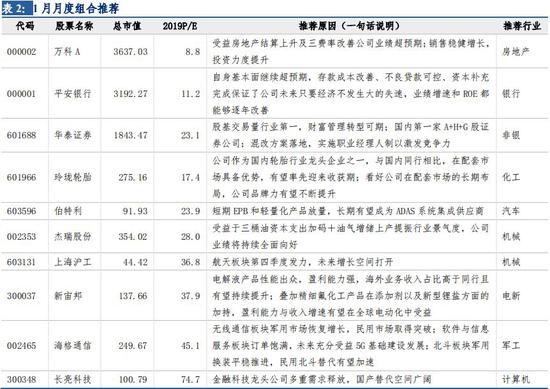Viewport: 550px width, 389px height.
Task: Select stock name 万科A
Action: coord(67,52)
